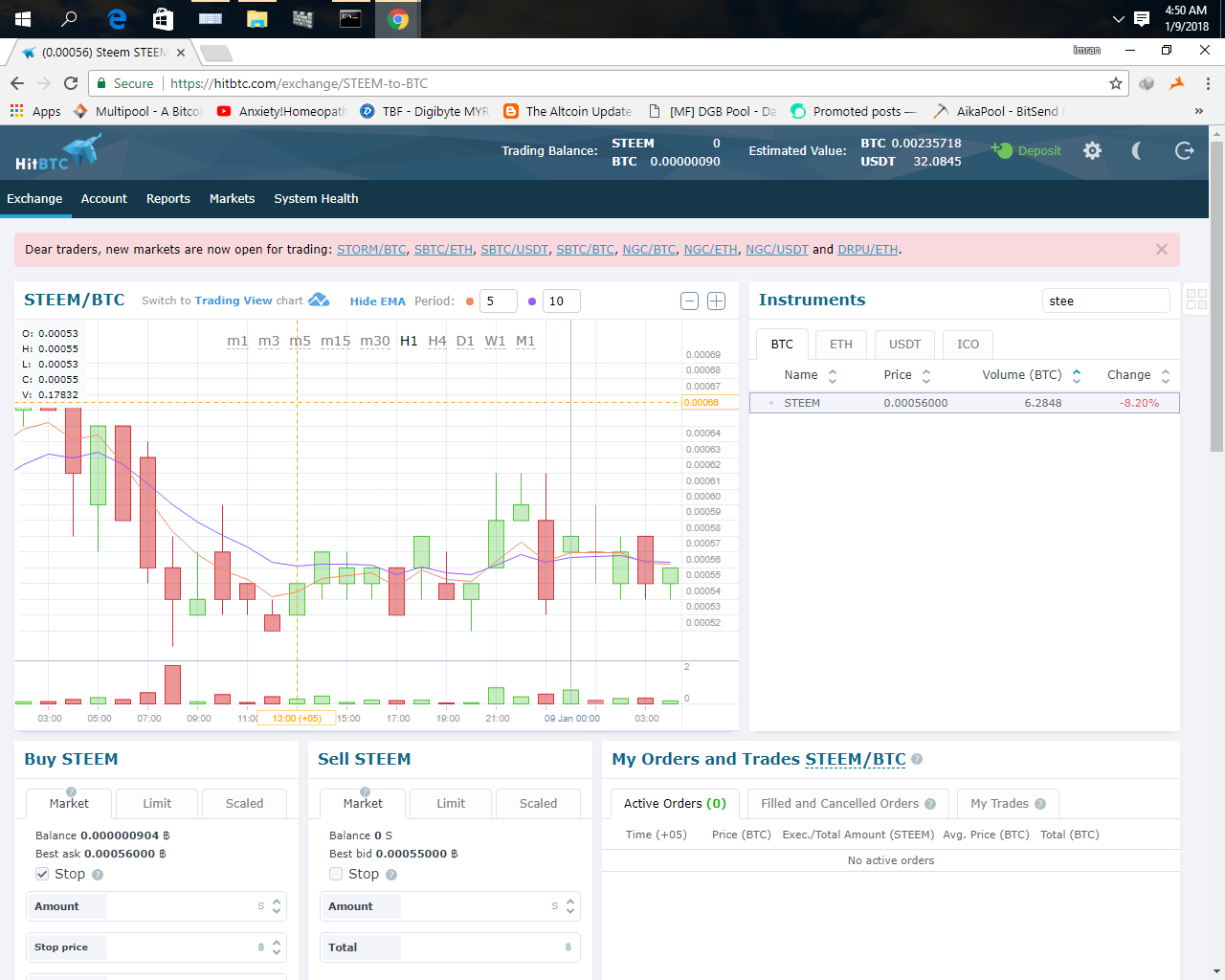Zoom in chart with plus icon
The width and height of the screenshot is (1225, 980).
(716, 301)
